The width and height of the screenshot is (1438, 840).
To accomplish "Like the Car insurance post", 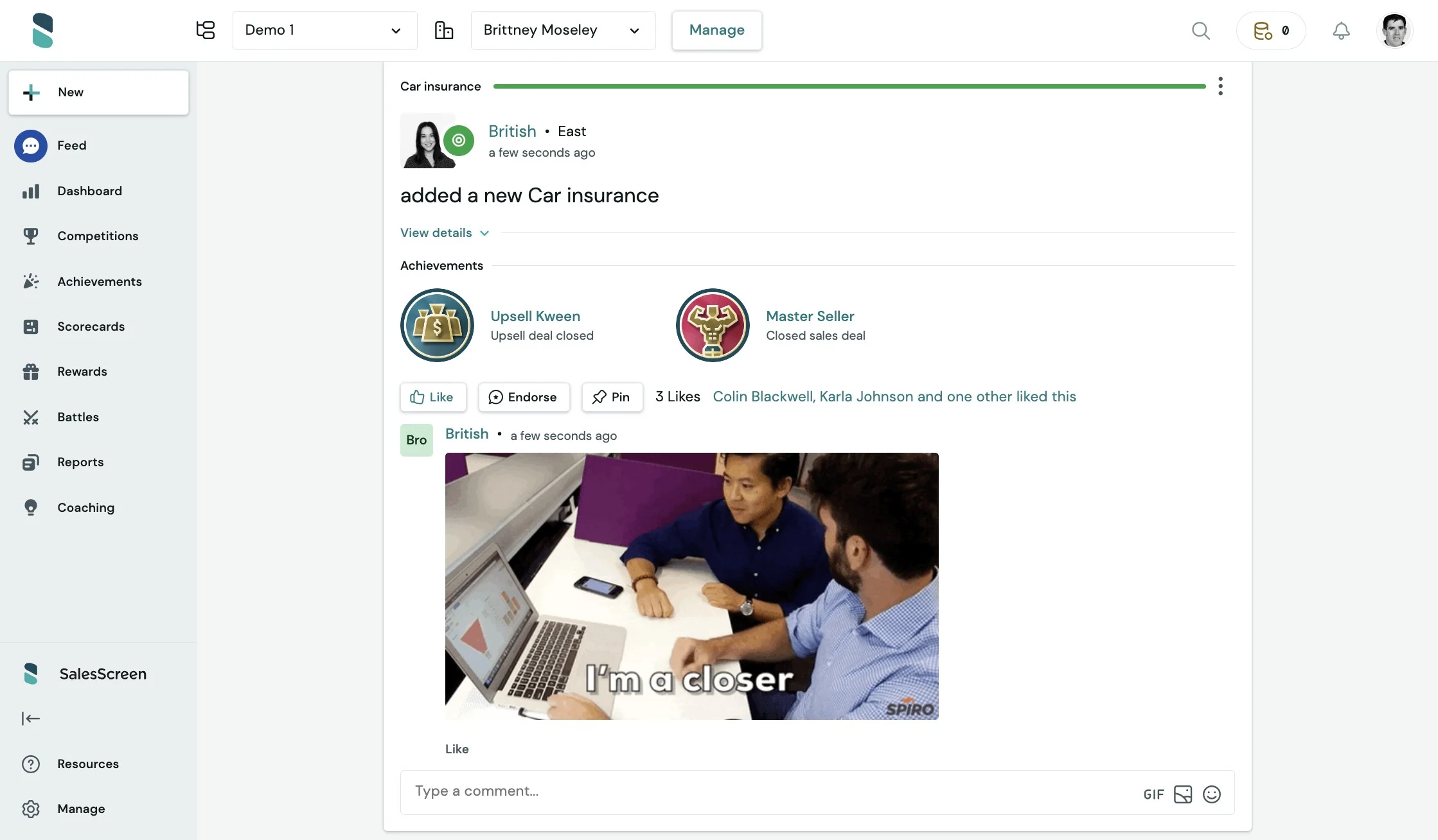I will coord(433,398).
